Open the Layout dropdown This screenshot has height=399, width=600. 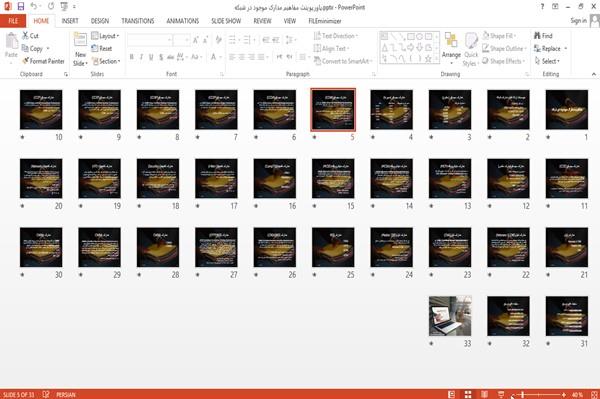(x=105, y=36)
